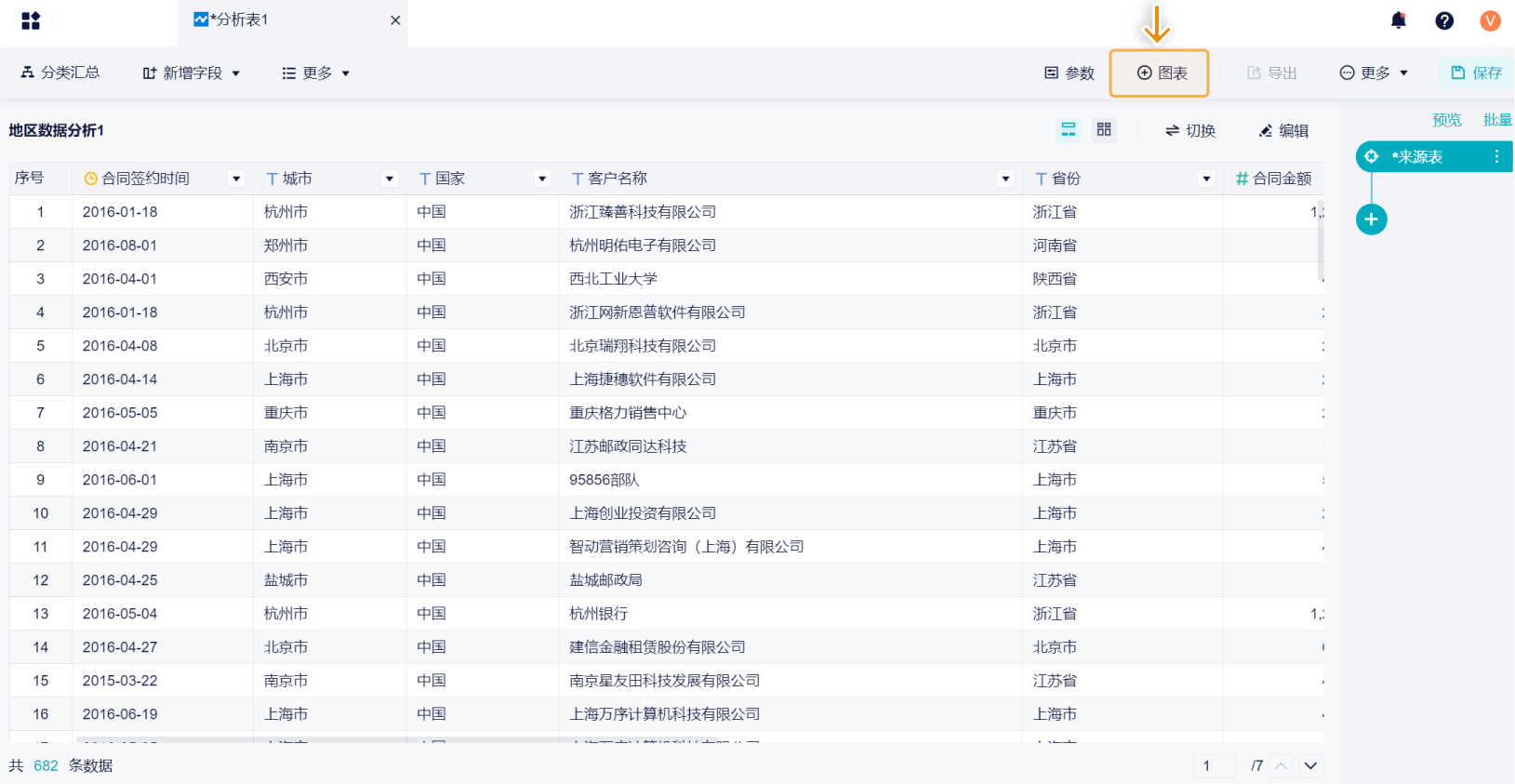Open 参数 settings
The height and width of the screenshot is (784, 1515).
[x=1070, y=73]
